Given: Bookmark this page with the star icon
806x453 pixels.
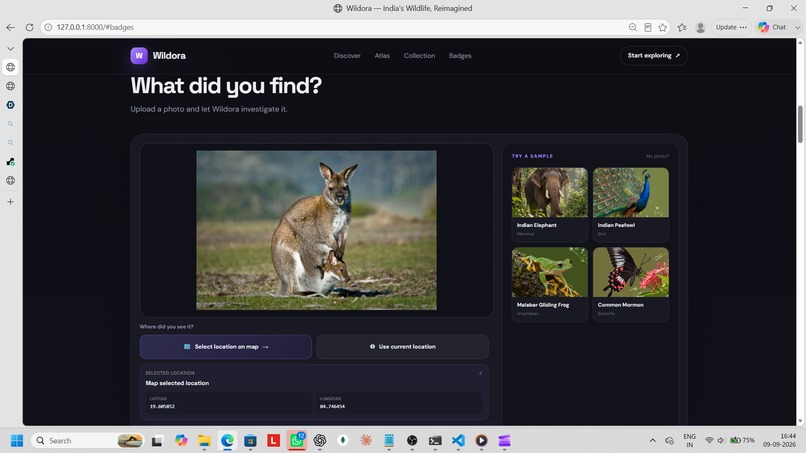Looking at the screenshot, I should point(663,27).
